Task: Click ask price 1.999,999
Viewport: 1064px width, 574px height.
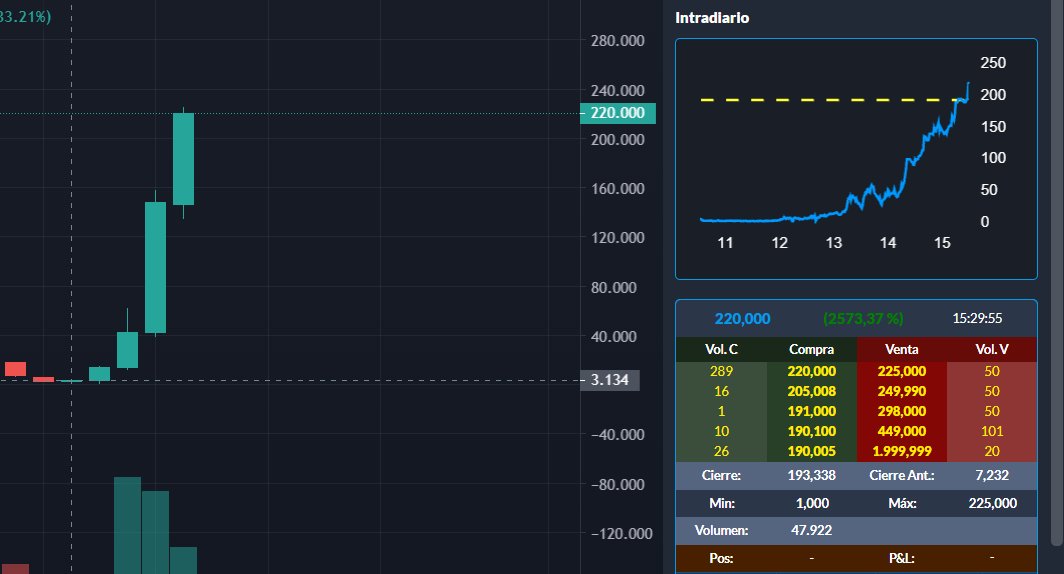Action: (901, 451)
